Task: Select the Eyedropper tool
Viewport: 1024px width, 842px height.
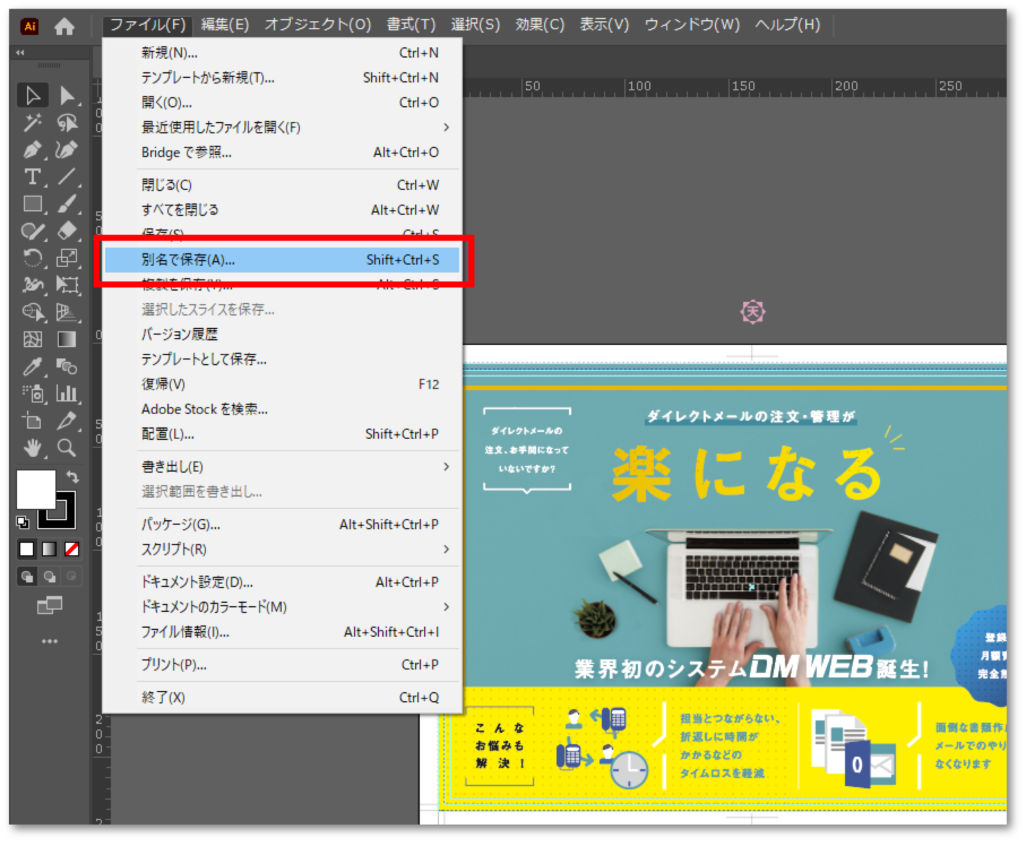Action: 32,366
